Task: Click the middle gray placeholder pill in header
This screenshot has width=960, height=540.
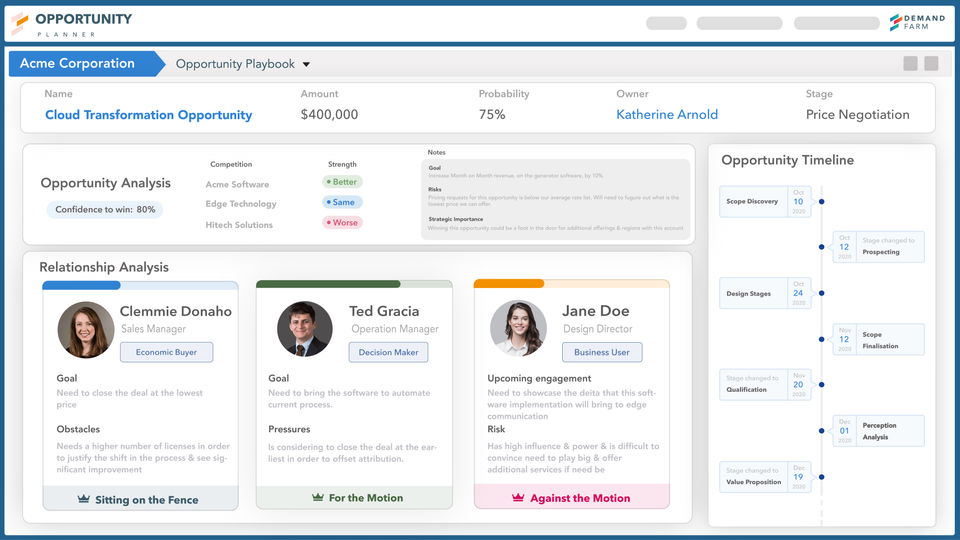Action: tap(740, 23)
